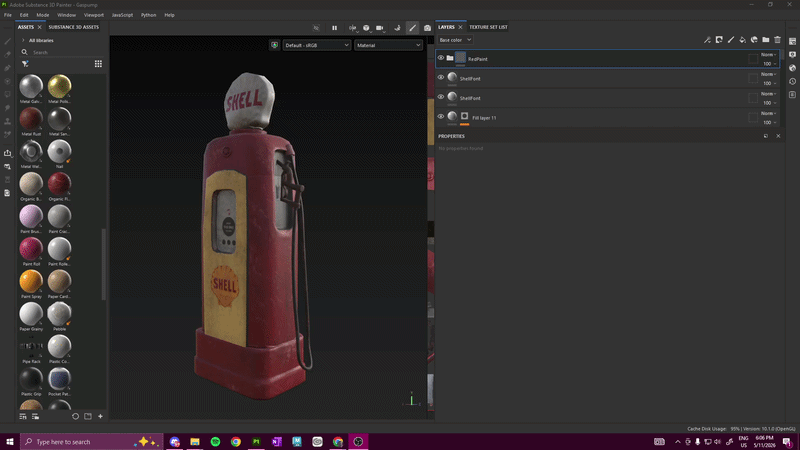Open the log icon at left toolbar bottom
The width and height of the screenshot is (800, 450).
pos(7,193)
